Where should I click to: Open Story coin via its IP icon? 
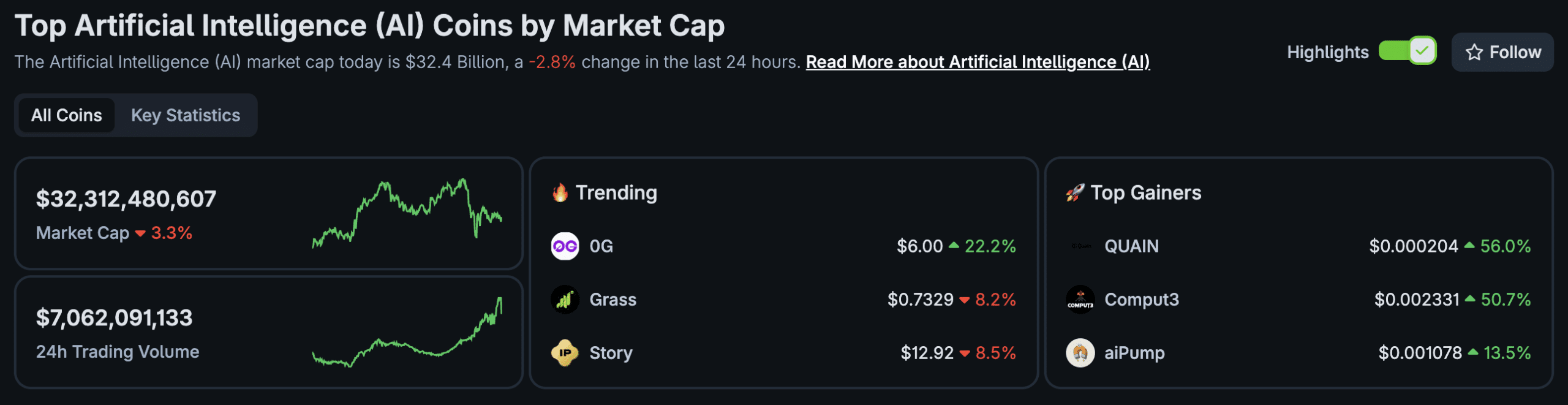point(565,352)
